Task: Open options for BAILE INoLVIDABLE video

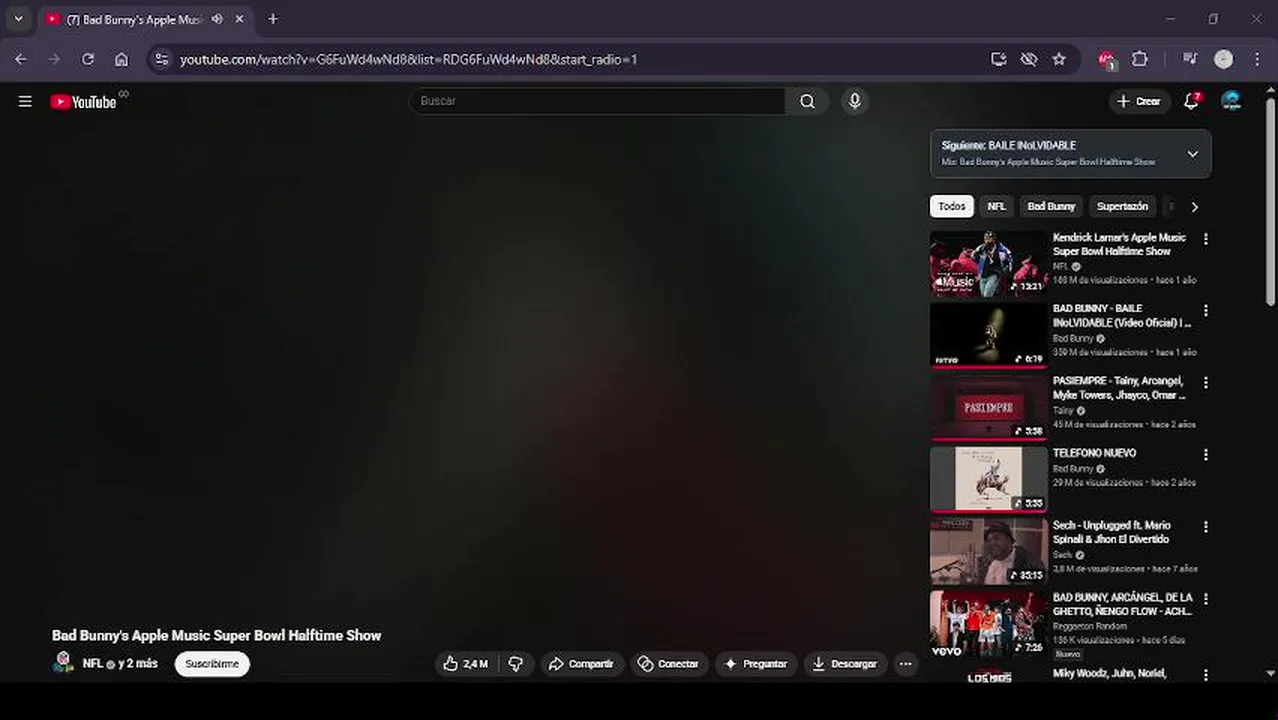Action: pos(1205,311)
